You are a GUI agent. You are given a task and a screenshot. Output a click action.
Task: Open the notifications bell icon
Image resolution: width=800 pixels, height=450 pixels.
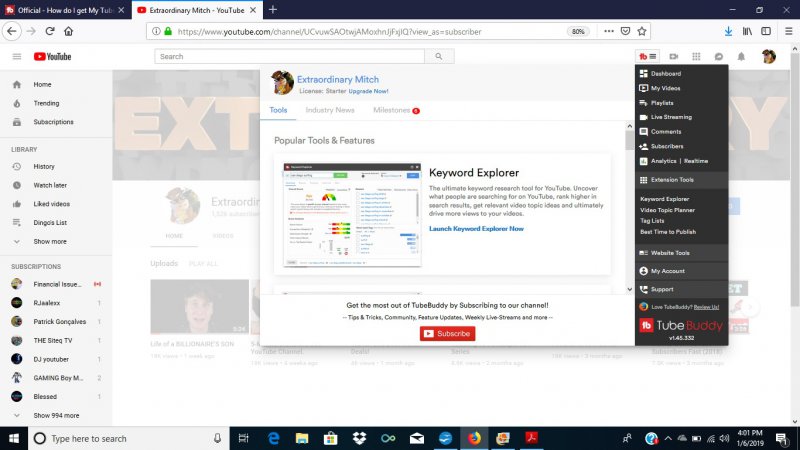click(741, 56)
